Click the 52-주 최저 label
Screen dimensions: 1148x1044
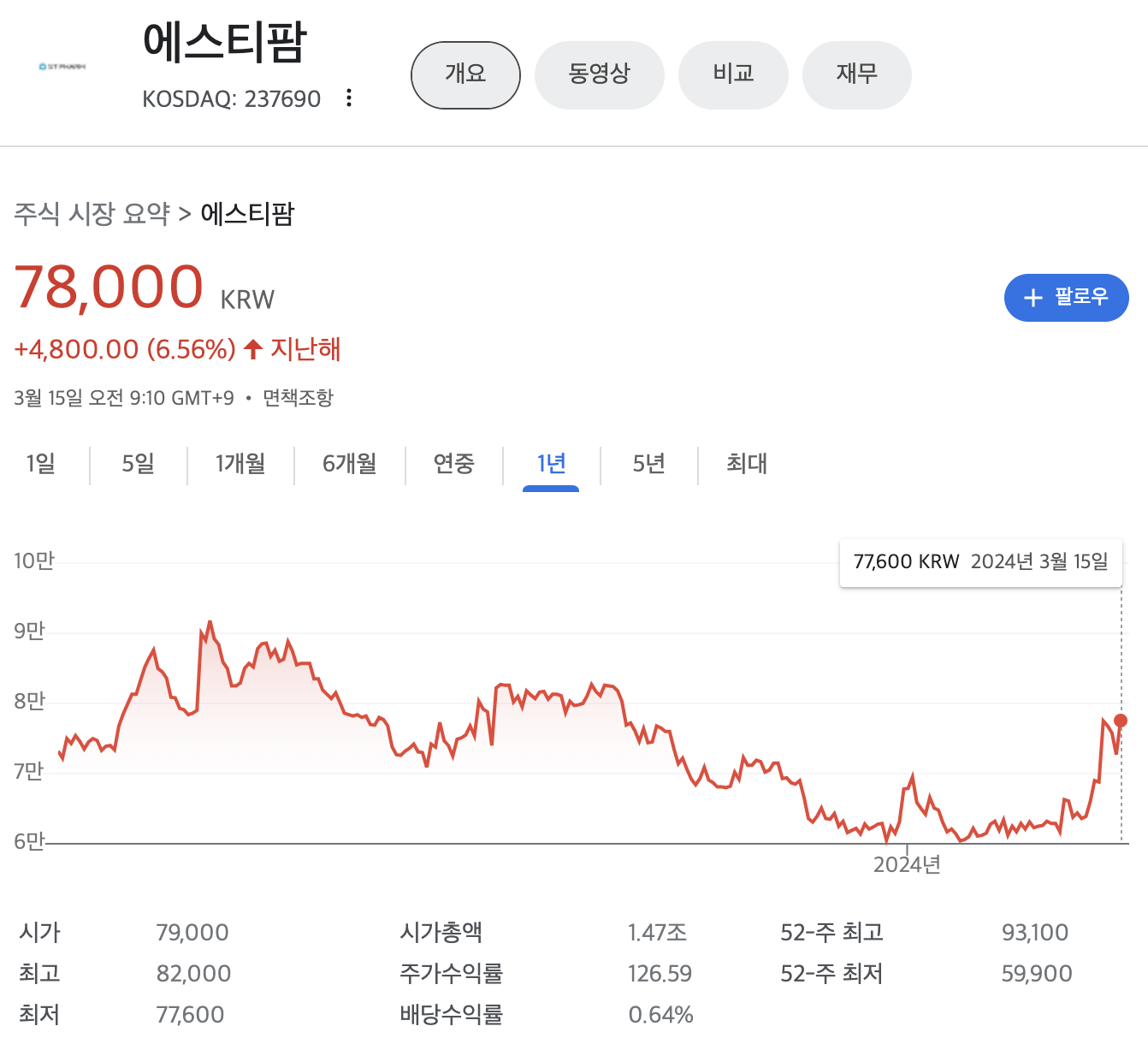pos(831,974)
